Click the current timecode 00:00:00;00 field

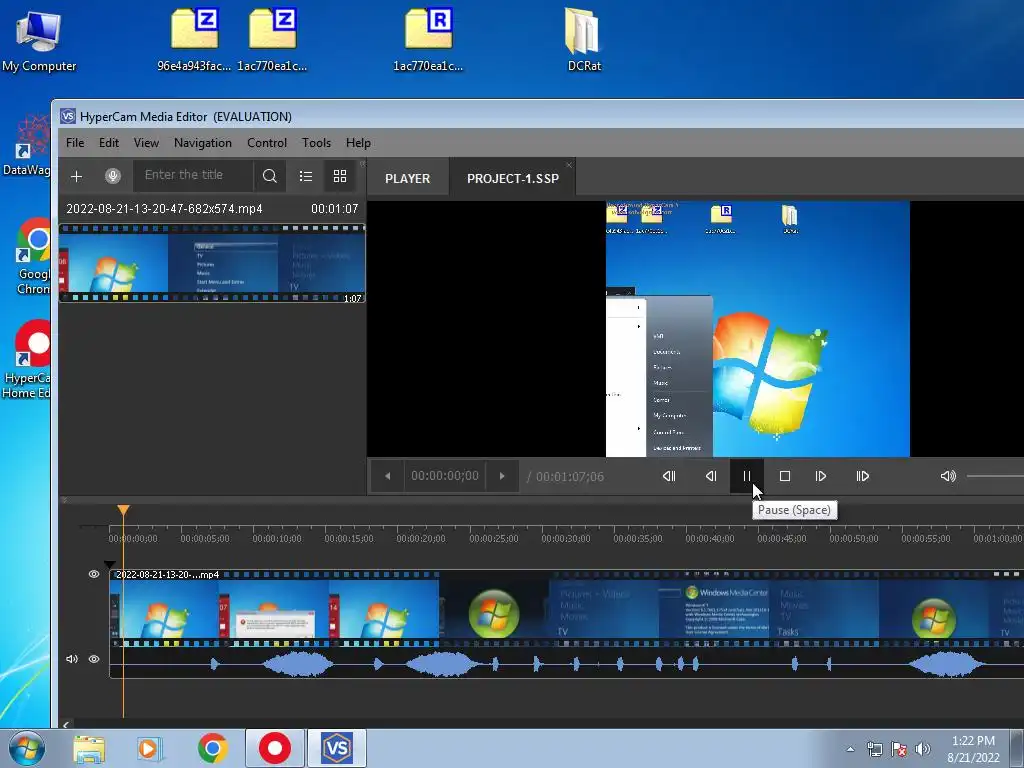[x=445, y=476]
